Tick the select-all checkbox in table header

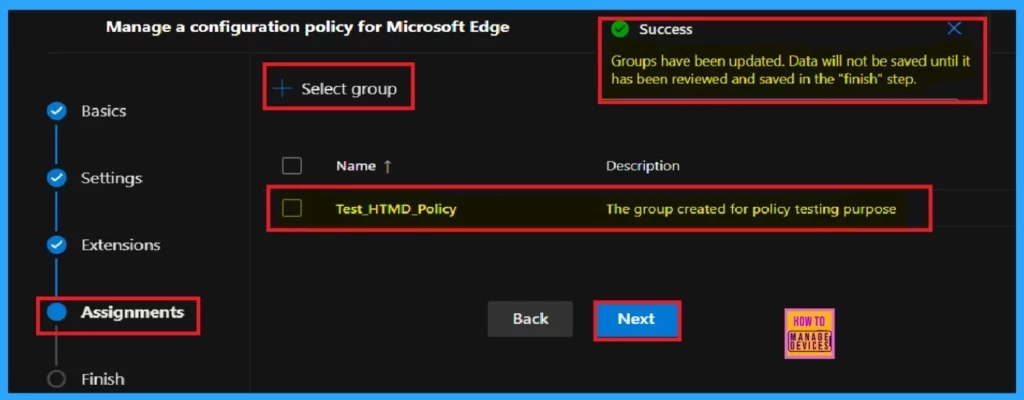[x=291, y=165]
